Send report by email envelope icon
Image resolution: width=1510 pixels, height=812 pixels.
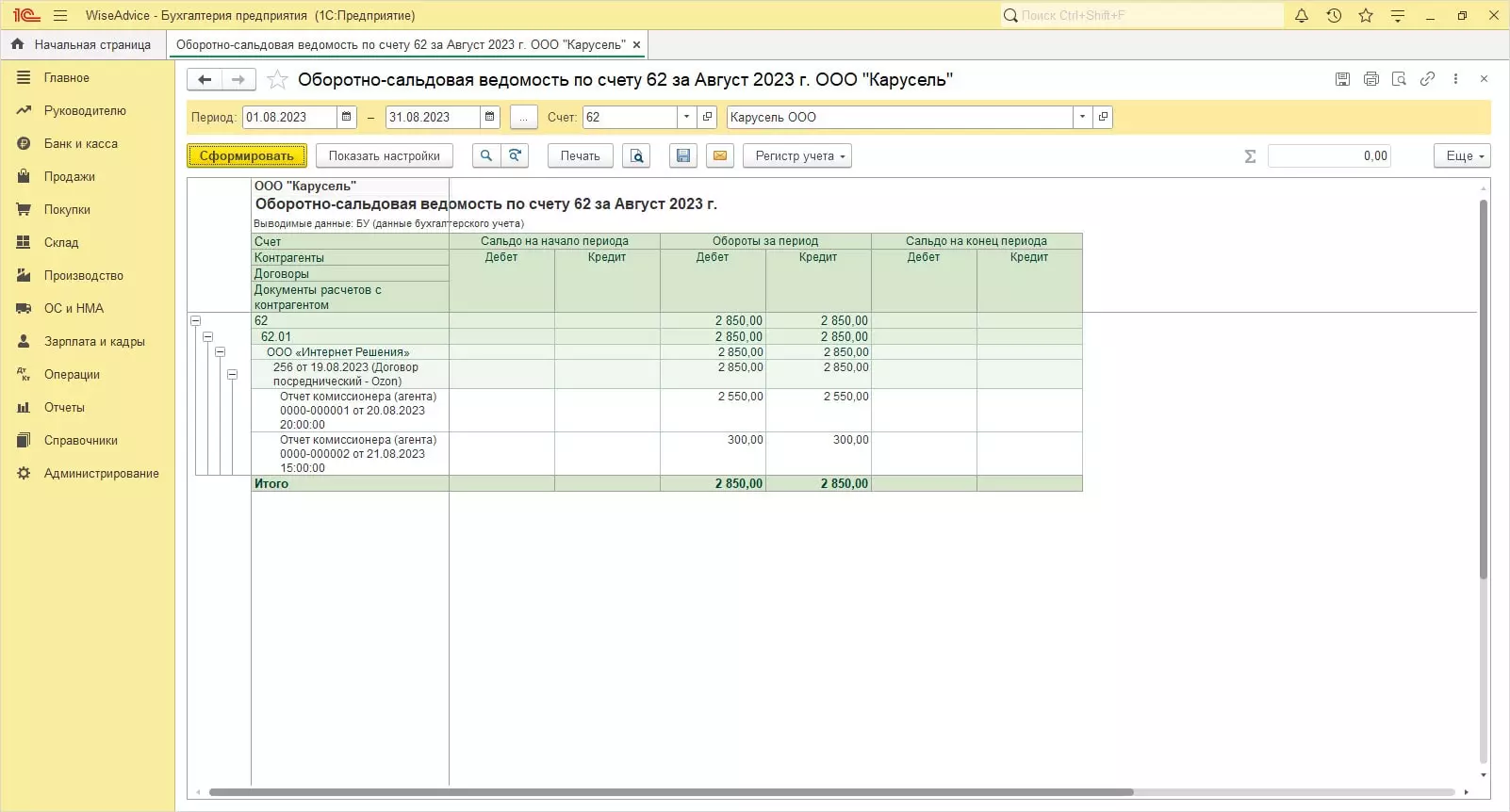(x=720, y=155)
